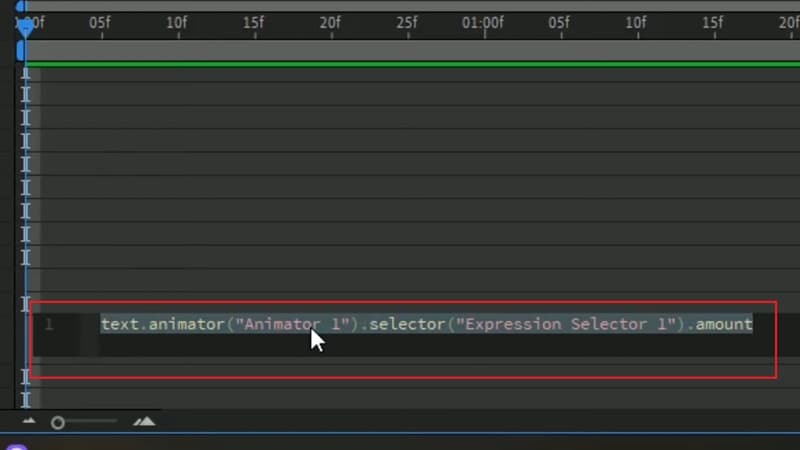
Task: Click the timeline zoom slider handle
Action: point(58,422)
